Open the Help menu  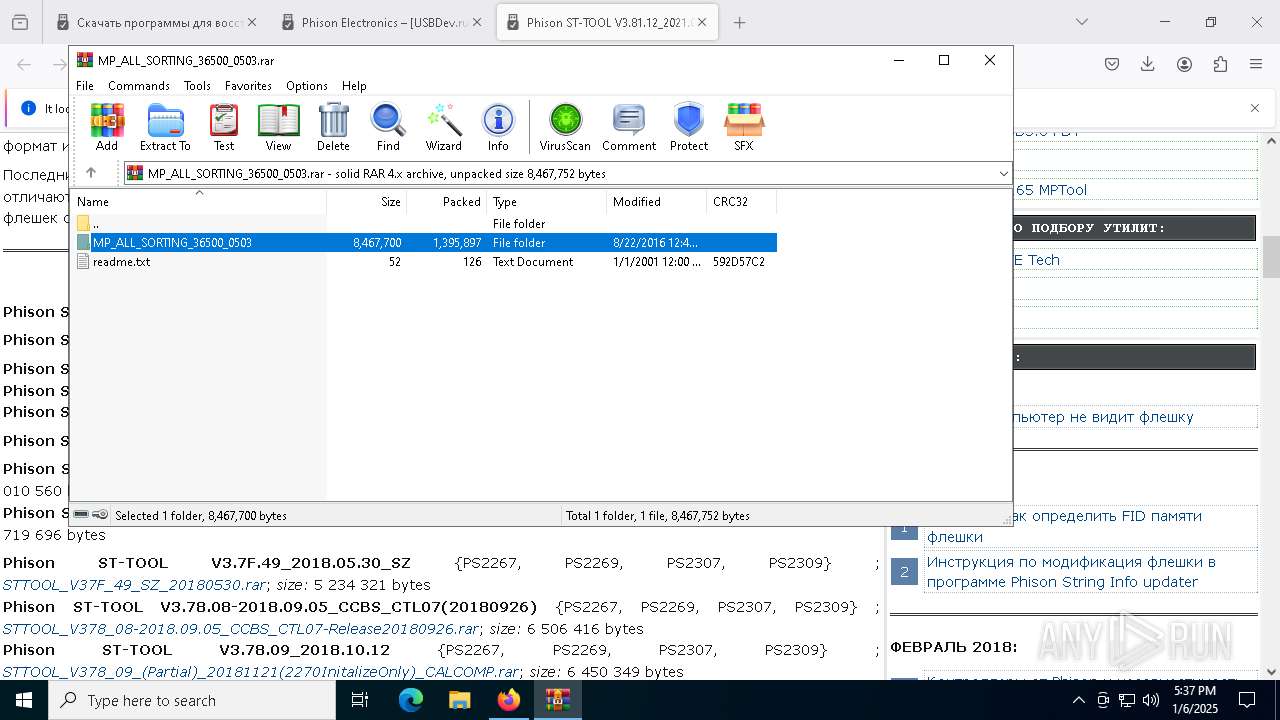click(x=354, y=86)
